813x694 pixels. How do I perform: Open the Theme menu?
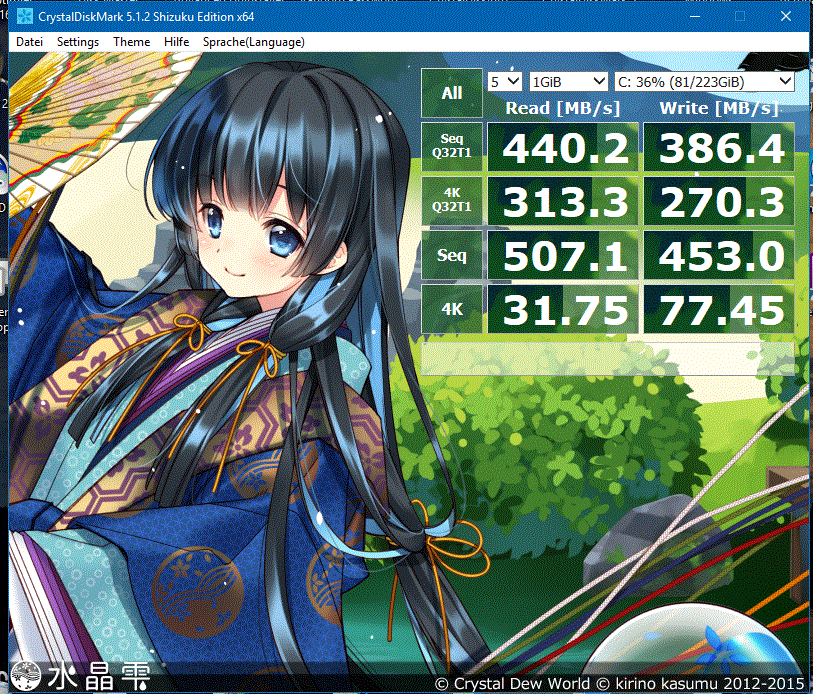click(x=132, y=42)
